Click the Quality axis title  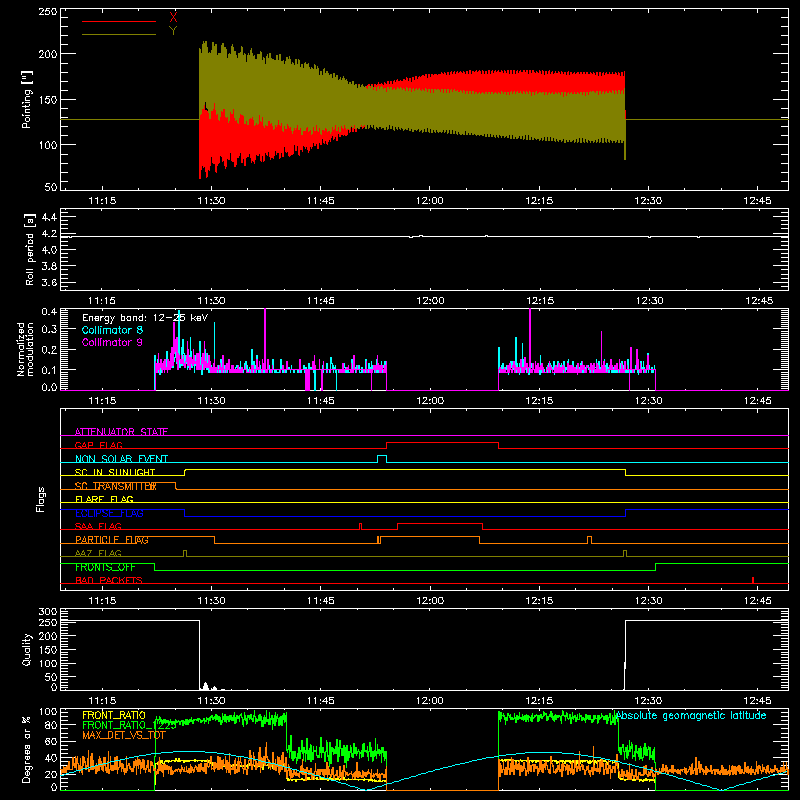[x=27, y=649]
